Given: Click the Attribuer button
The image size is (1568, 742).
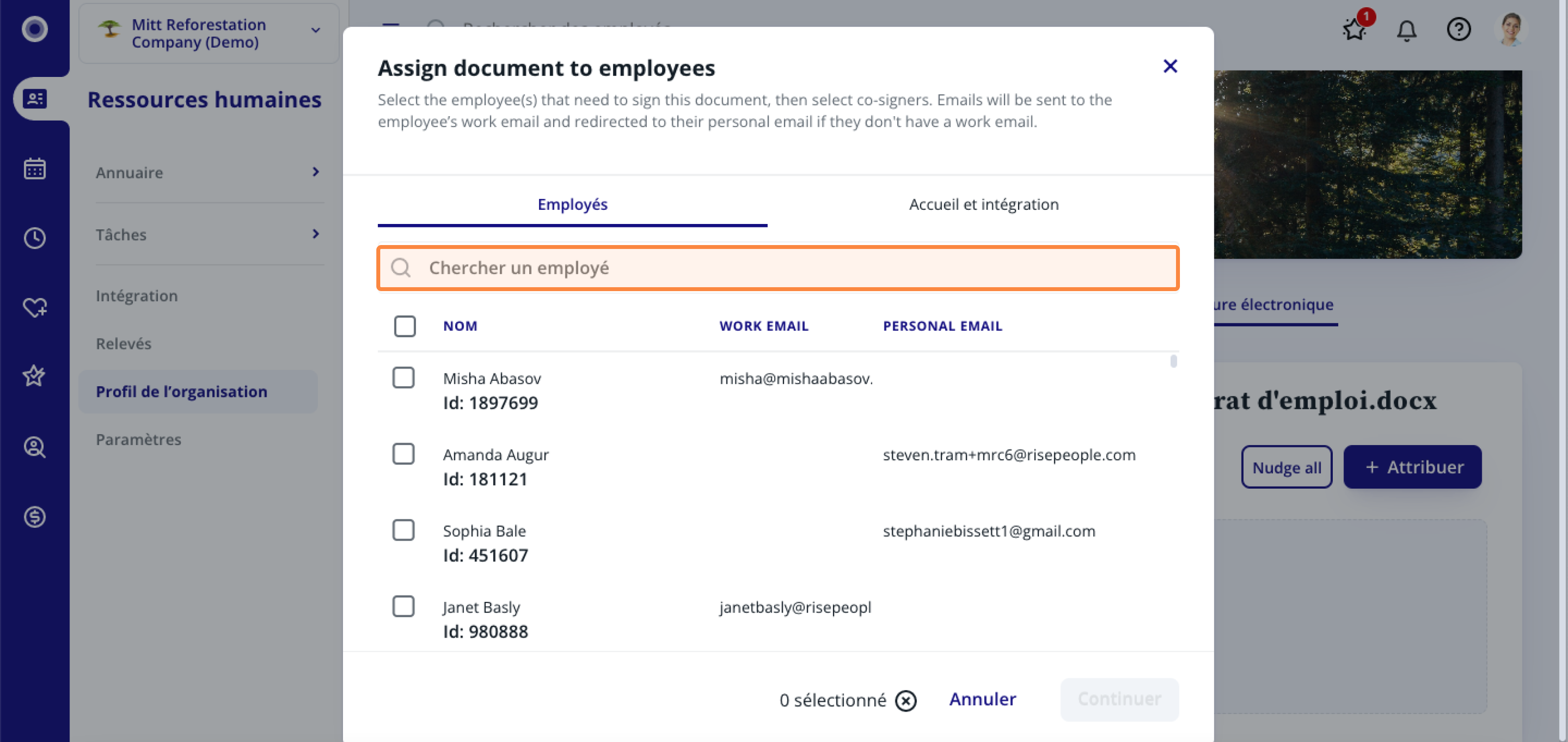Looking at the screenshot, I should pos(1412,467).
